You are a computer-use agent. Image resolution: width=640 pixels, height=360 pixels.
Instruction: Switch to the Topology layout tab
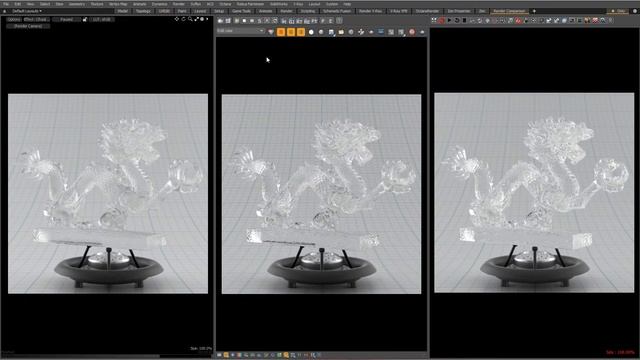143,11
